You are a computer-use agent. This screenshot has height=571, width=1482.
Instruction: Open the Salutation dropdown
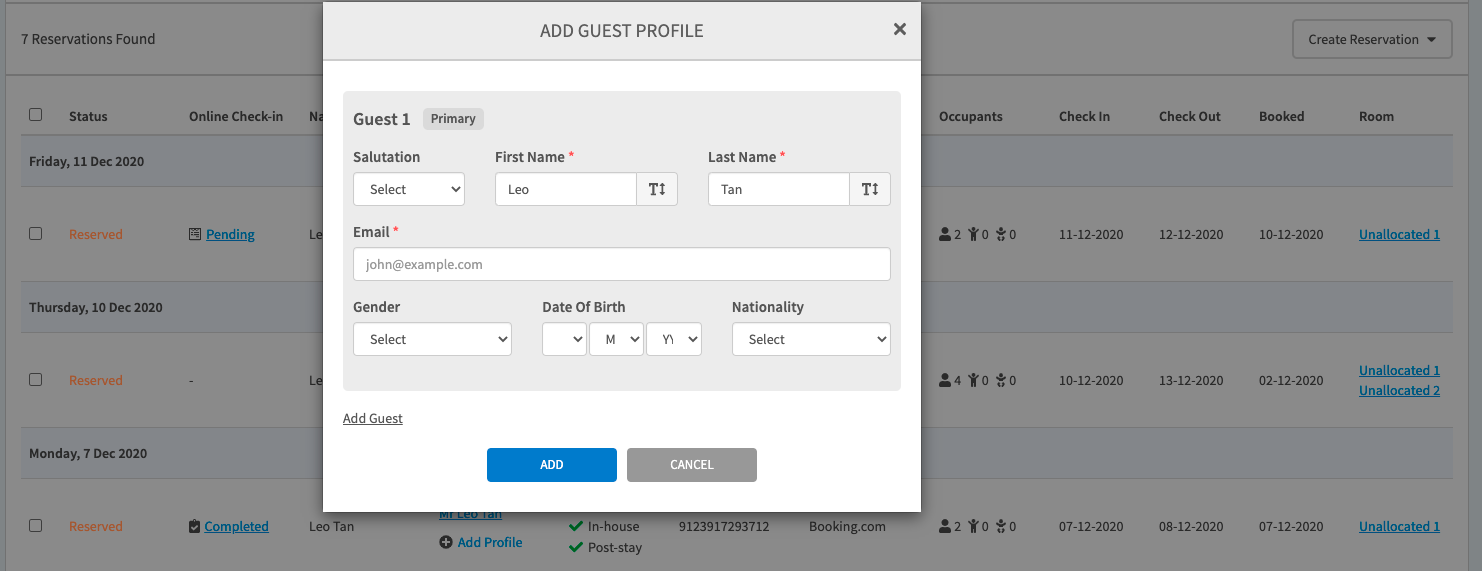point(409,189)
